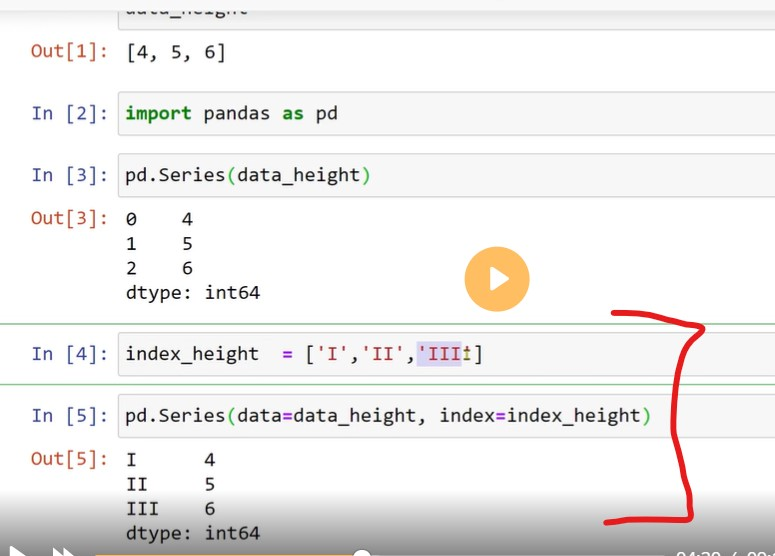Click the skip-forward icon in the bottom bar

pyautogui.click(x=63, y=552)
